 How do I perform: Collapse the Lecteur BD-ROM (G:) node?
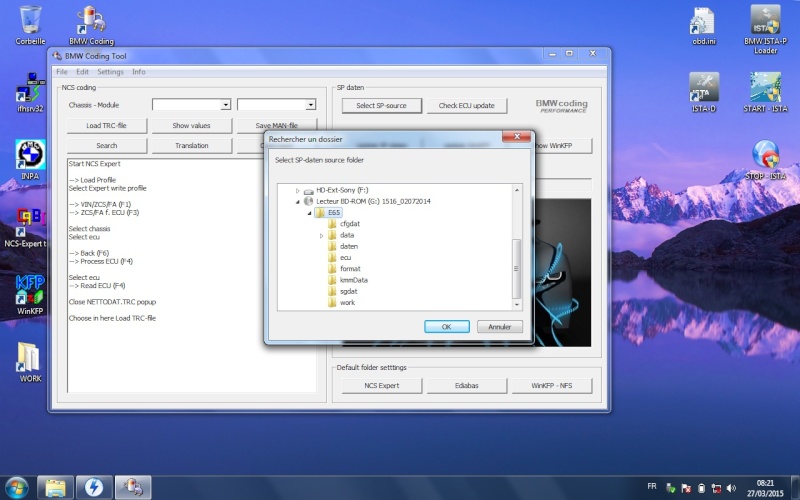click(x=297, y=202)
